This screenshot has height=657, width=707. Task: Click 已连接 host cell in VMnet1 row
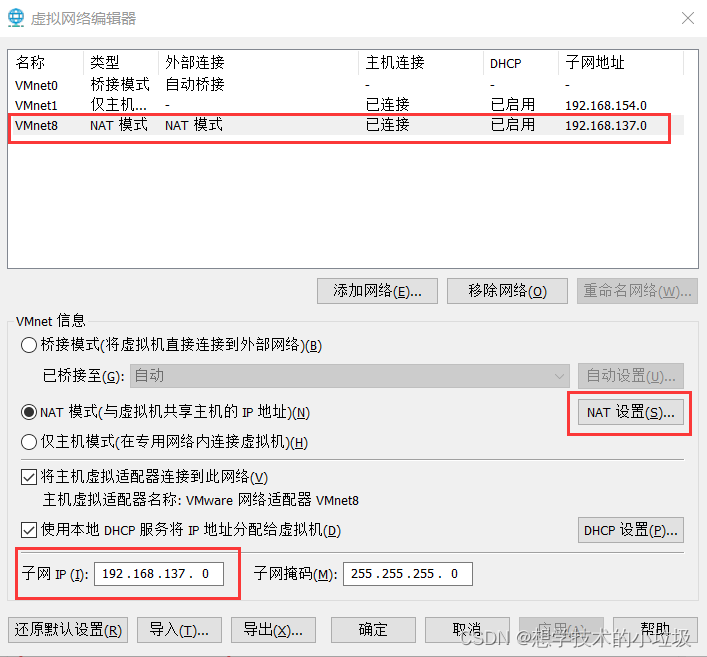387,105
